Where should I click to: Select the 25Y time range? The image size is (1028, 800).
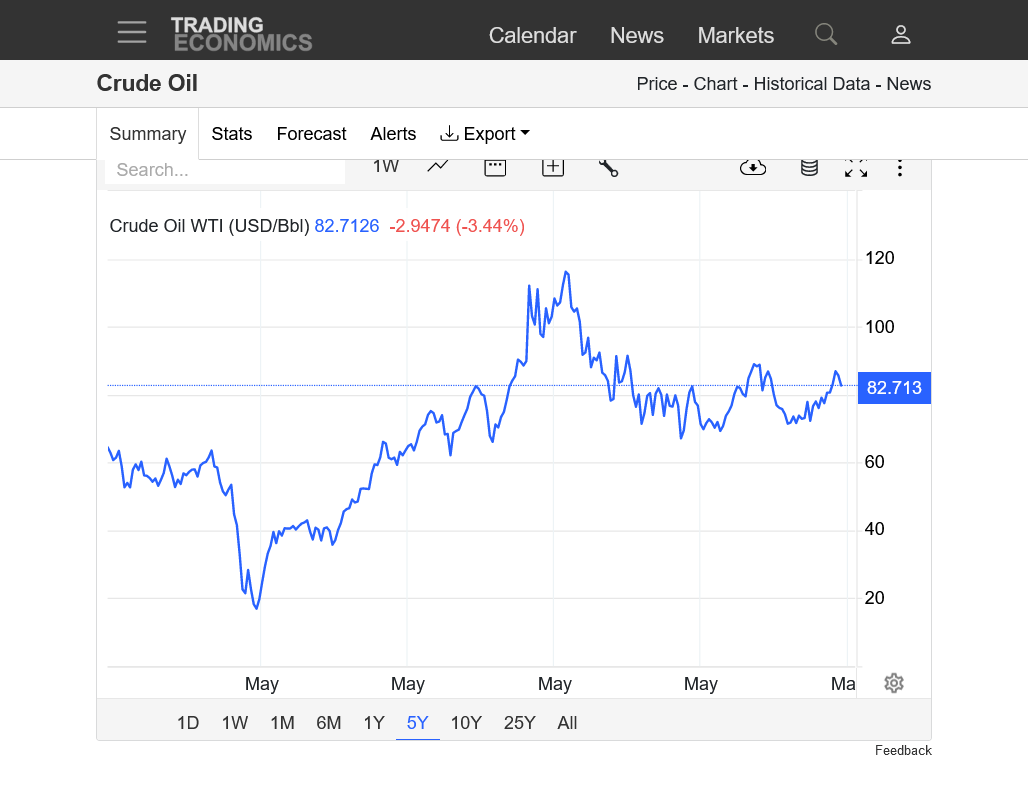point(519,723)
